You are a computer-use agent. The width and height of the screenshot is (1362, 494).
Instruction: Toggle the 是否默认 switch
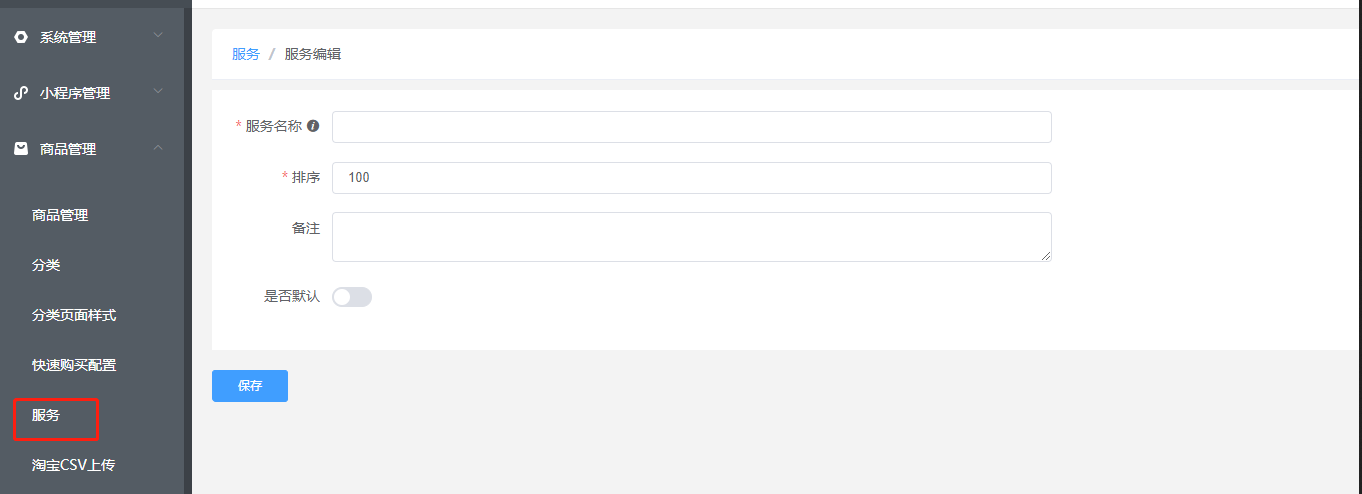352,297
